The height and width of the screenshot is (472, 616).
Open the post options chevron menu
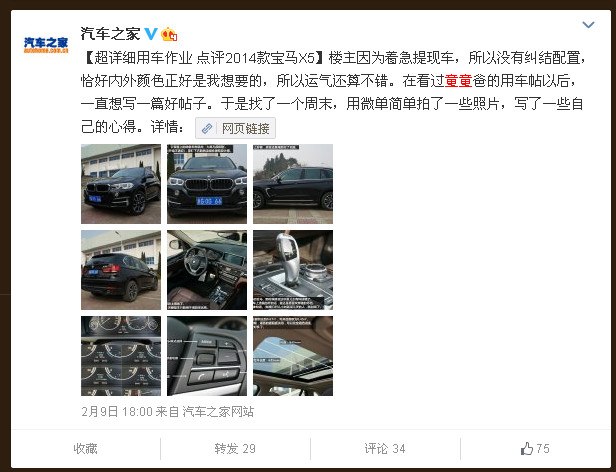[588, 25]
